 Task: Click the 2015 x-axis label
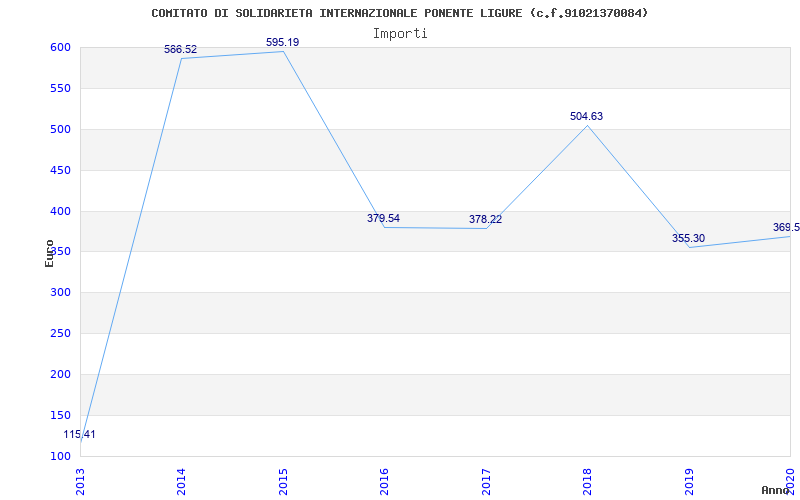283,482
